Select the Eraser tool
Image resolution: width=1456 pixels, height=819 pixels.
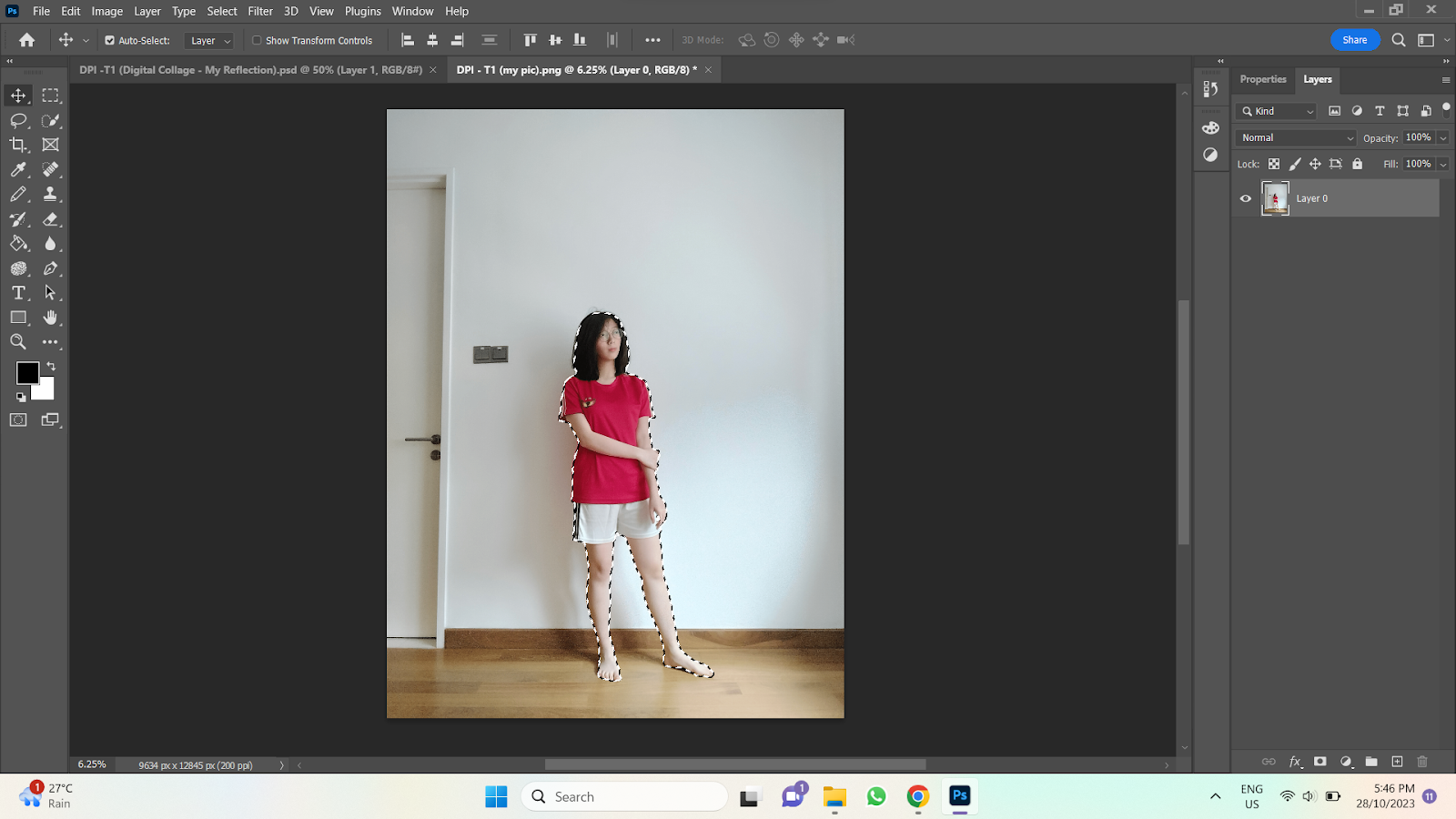[x=51, y=219]
